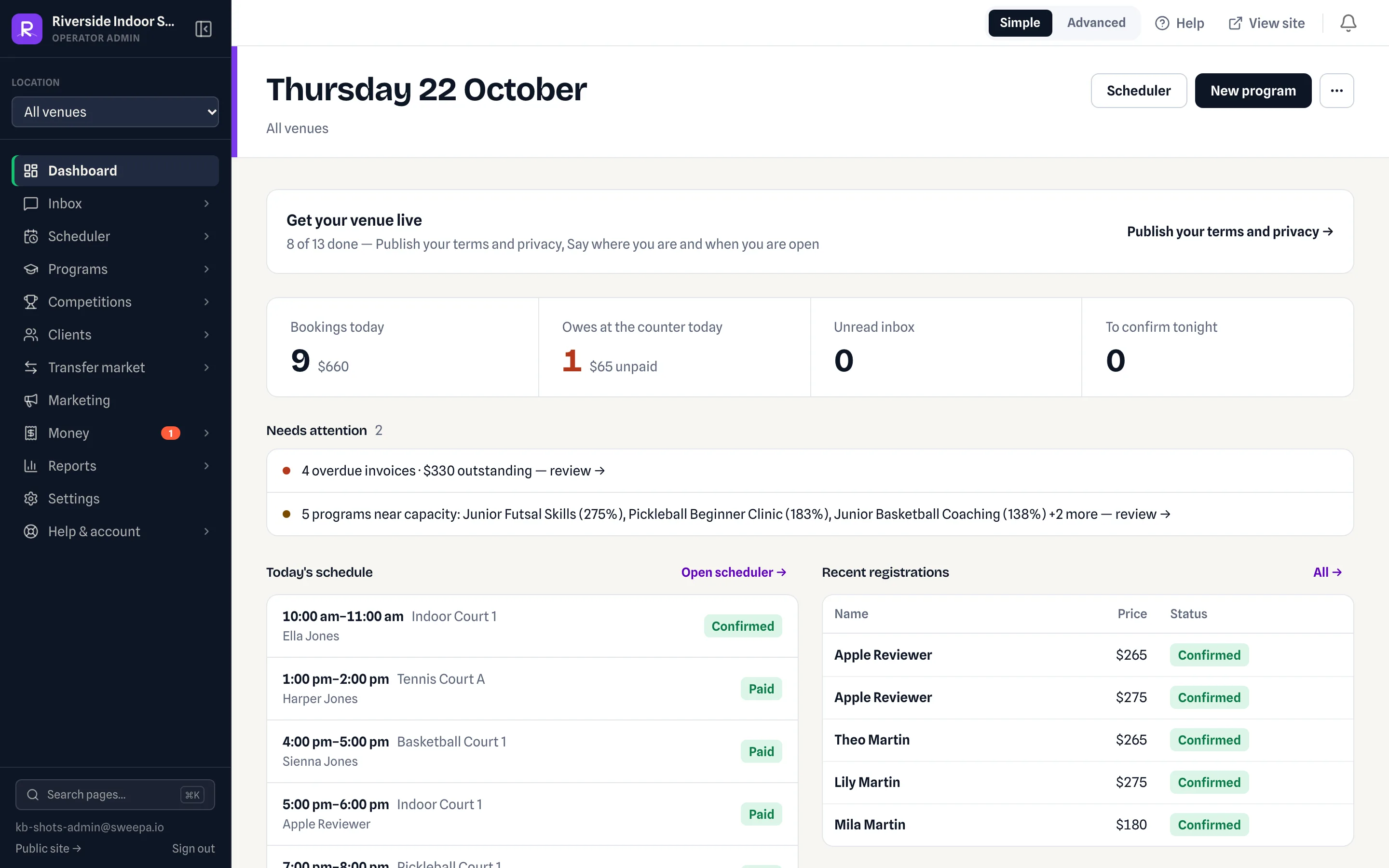Click the View site external-link icon
This screenshot has height=868, width=1389.
1235,23
